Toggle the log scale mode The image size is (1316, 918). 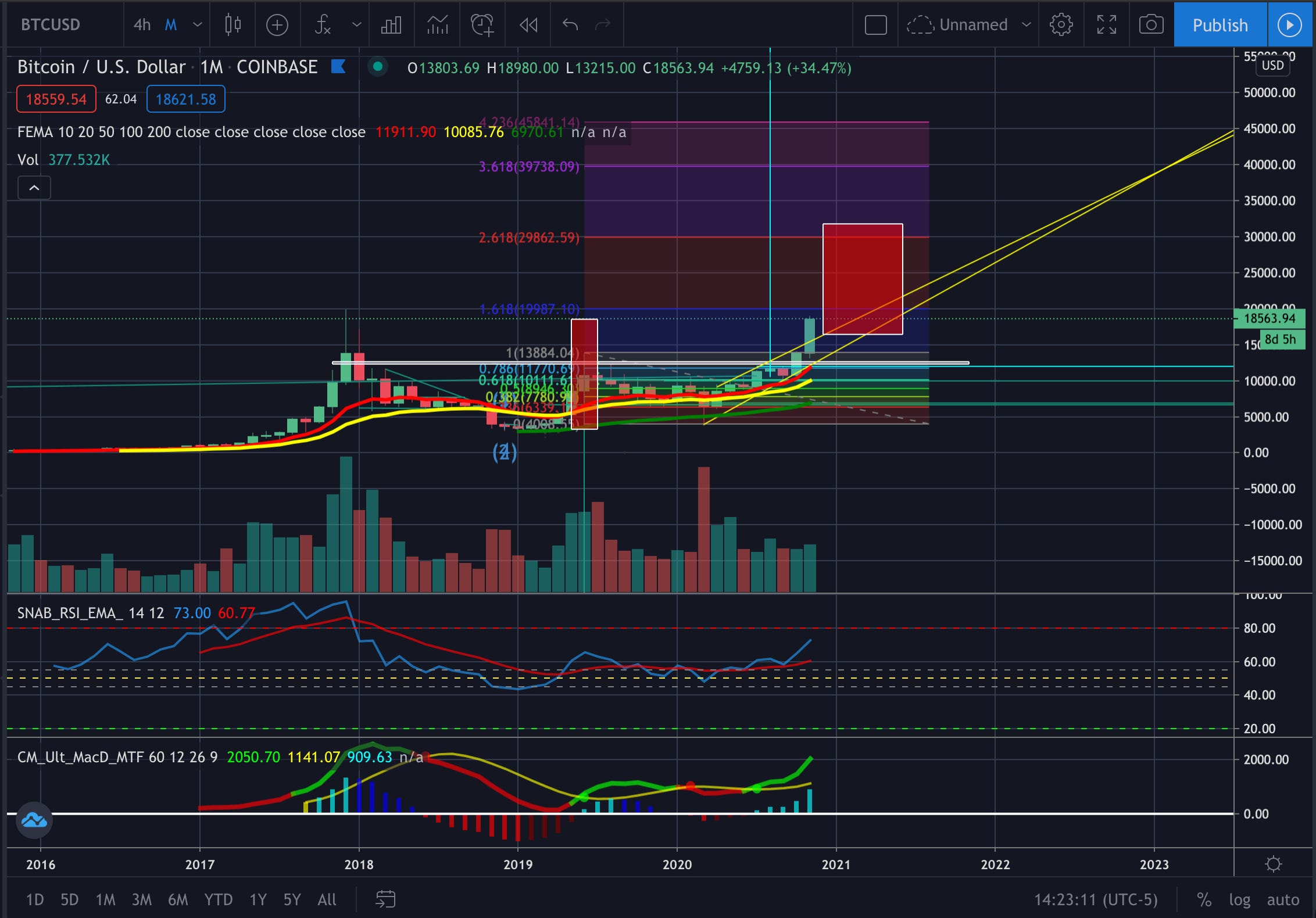[1239, 899]
